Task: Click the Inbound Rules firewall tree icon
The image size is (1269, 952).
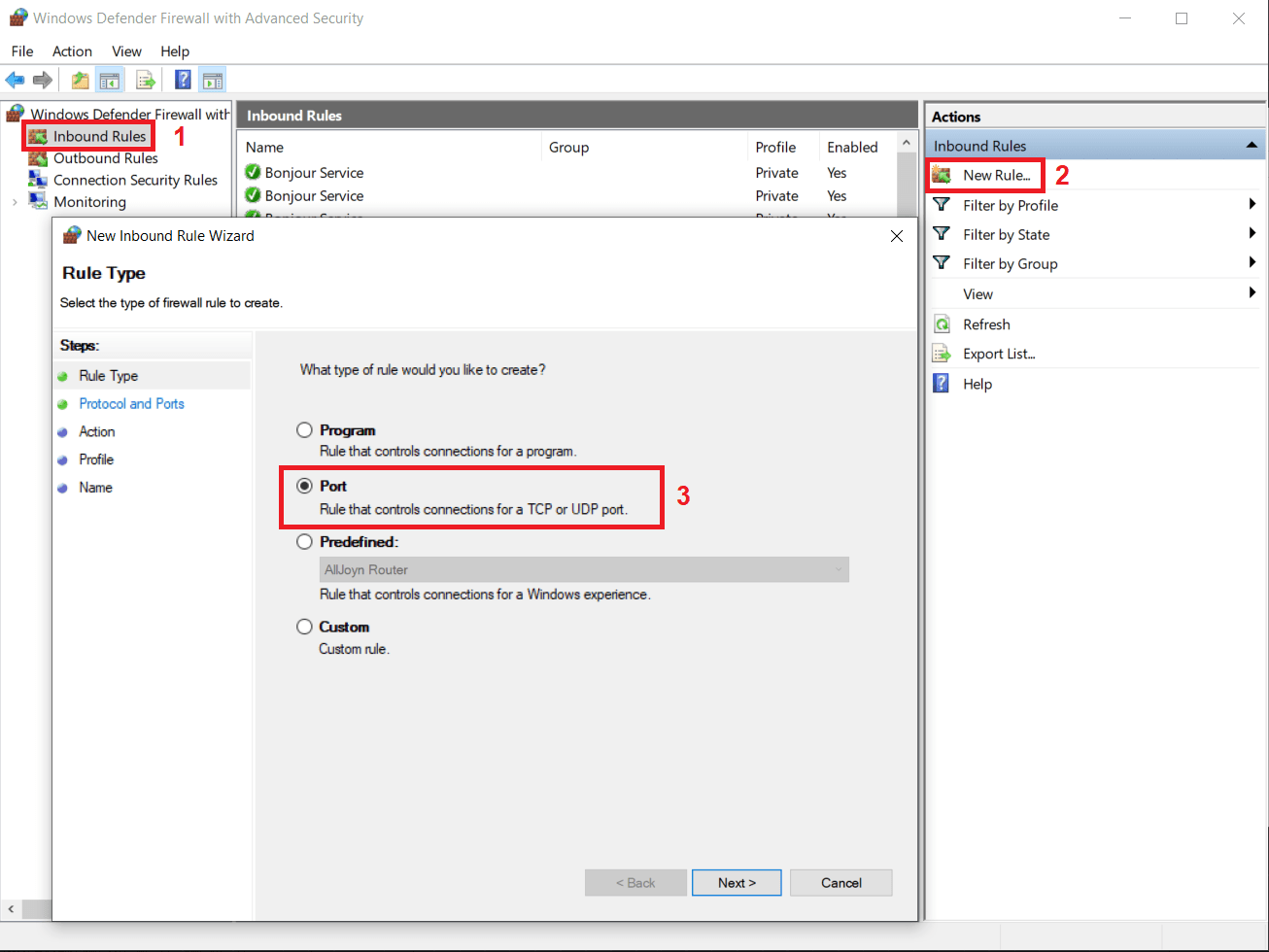Action: click(x=38, y=136)
